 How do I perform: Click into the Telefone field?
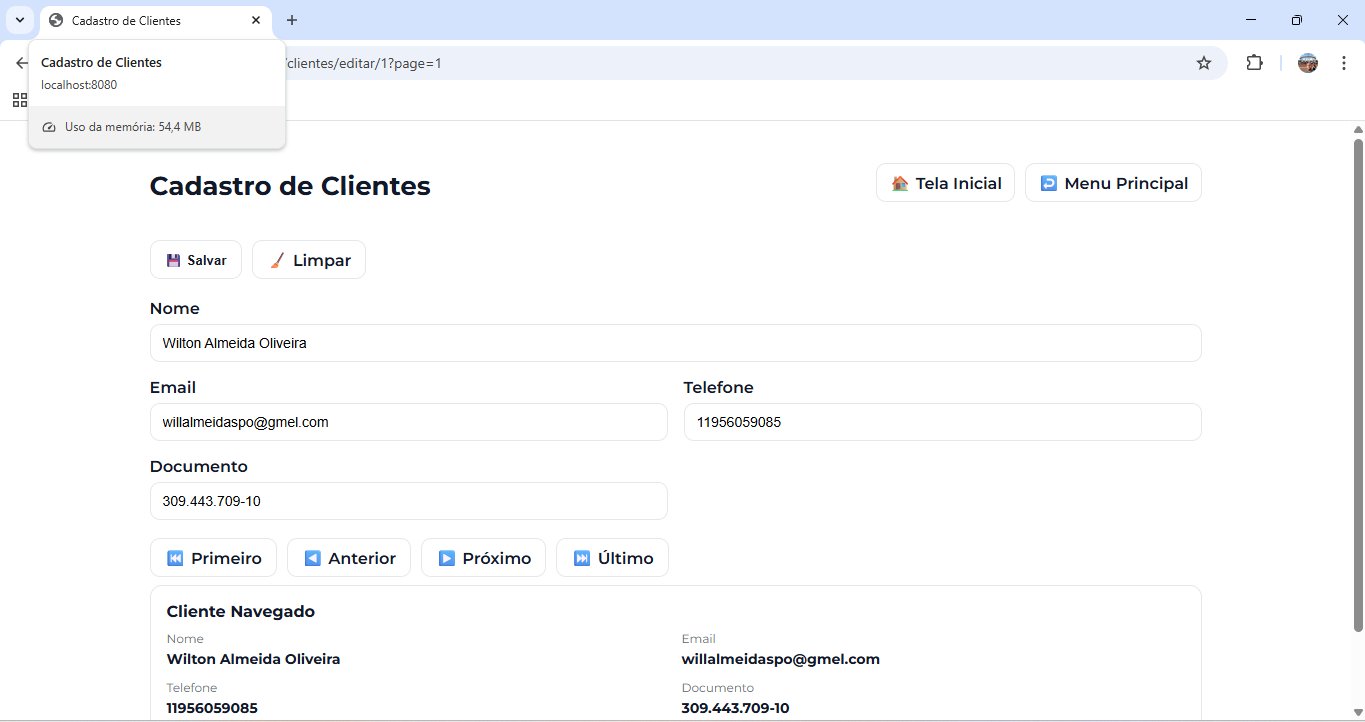point(942,422)
